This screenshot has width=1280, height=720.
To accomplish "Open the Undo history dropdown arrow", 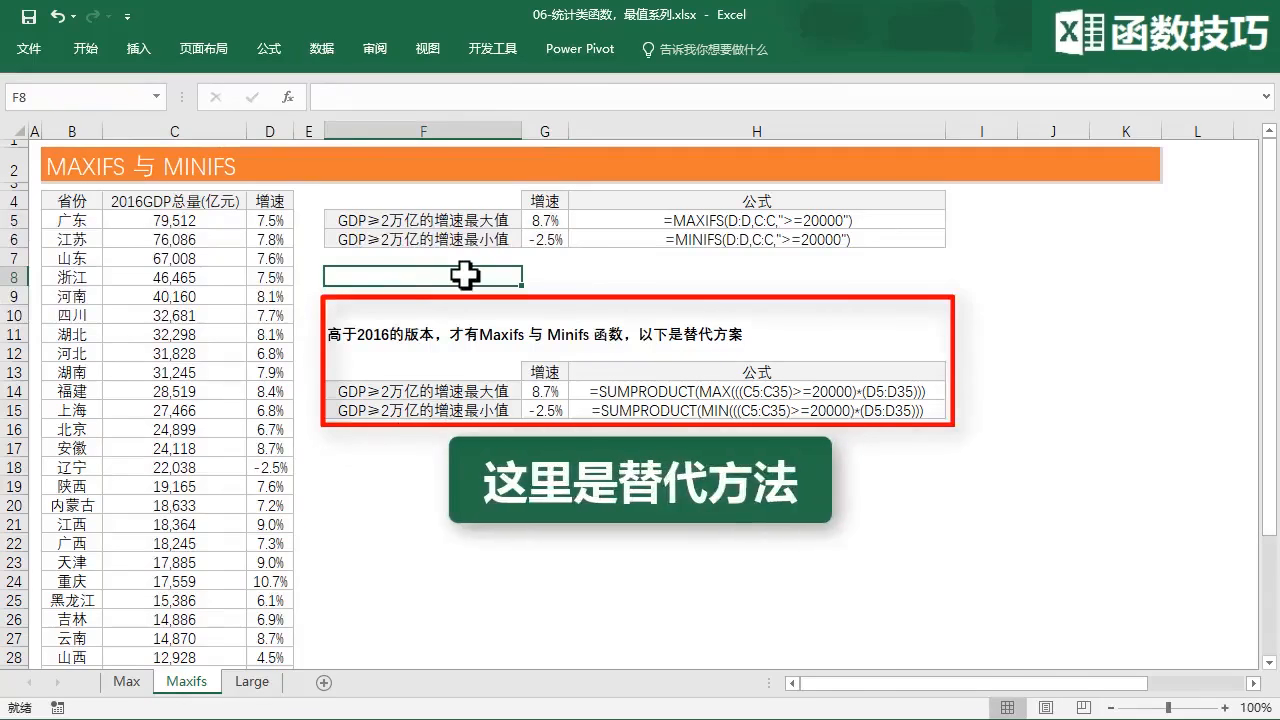I will [x=76, y=17].
